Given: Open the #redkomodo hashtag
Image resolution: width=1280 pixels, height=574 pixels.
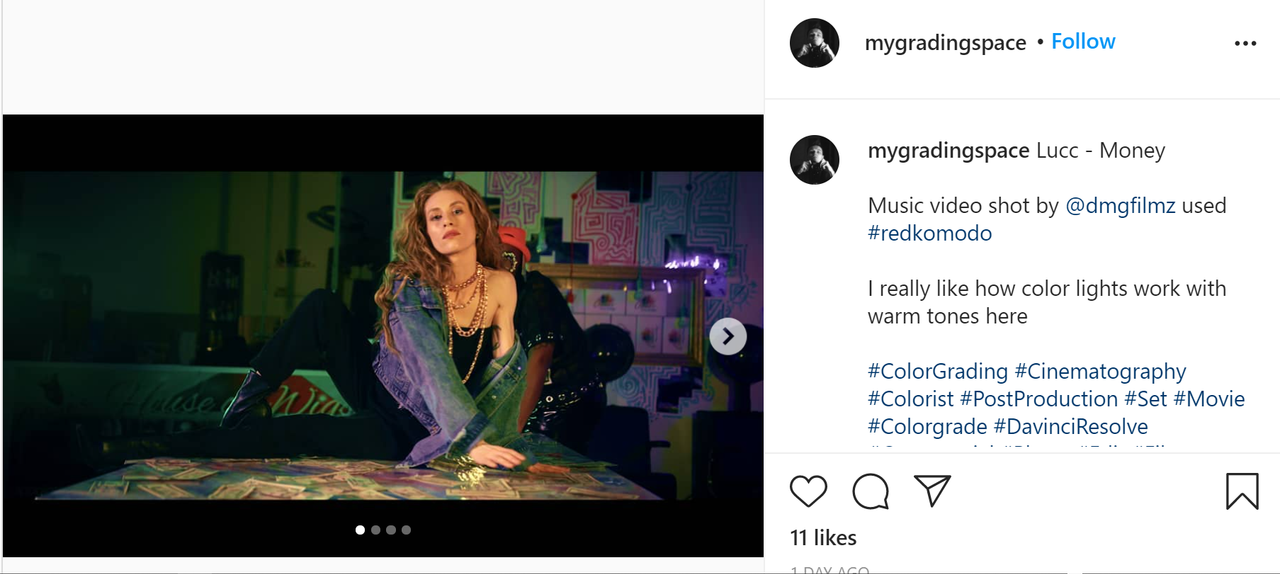Looking at the screenshot, I should pyautogui.click(x=930, y=234).
